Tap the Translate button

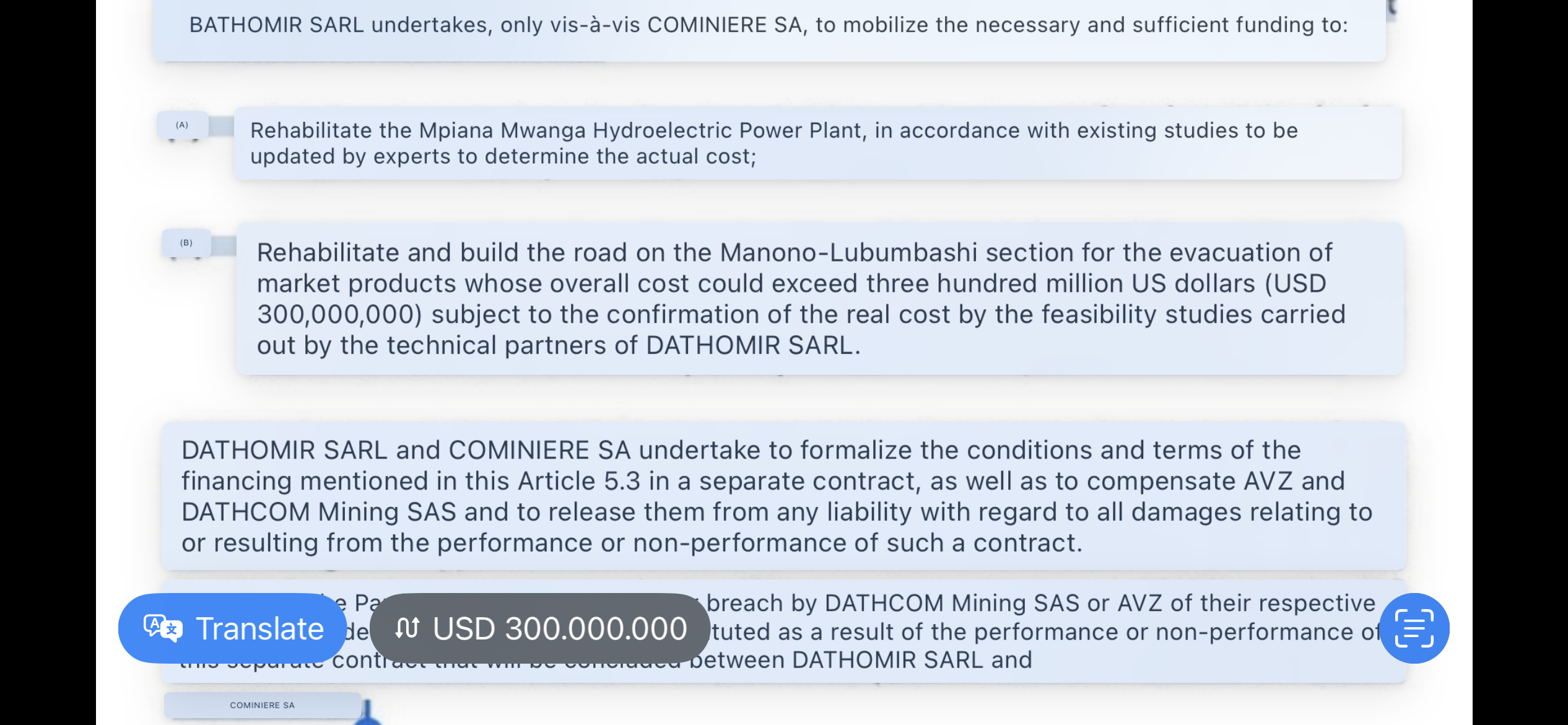pos(232,628)
